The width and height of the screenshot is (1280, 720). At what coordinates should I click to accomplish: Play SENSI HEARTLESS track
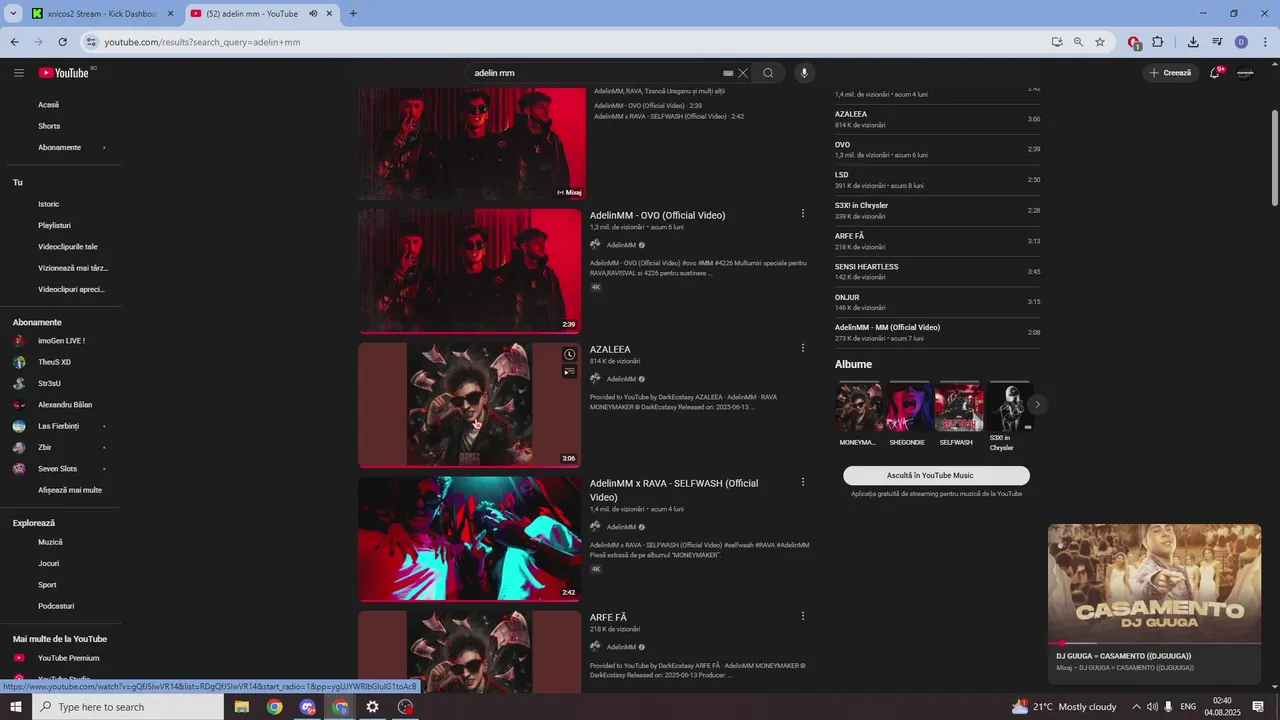937,272
